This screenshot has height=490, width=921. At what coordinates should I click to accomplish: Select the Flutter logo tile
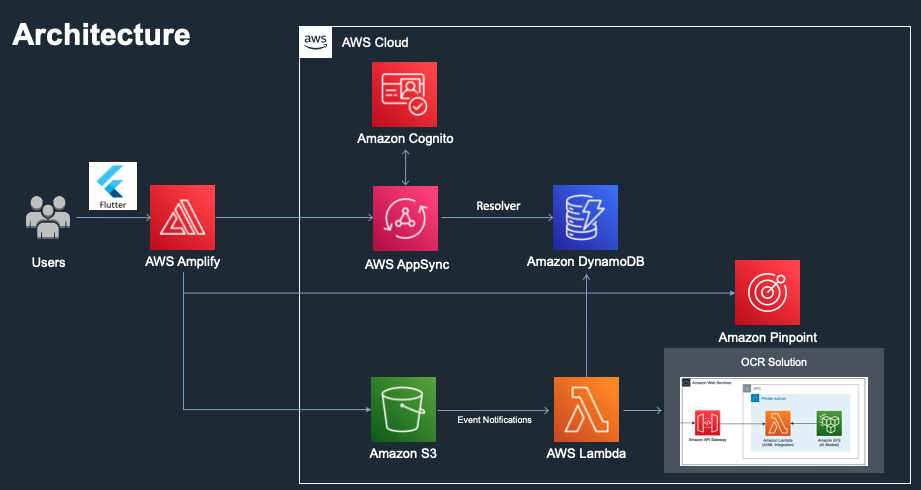click(113, 186)
